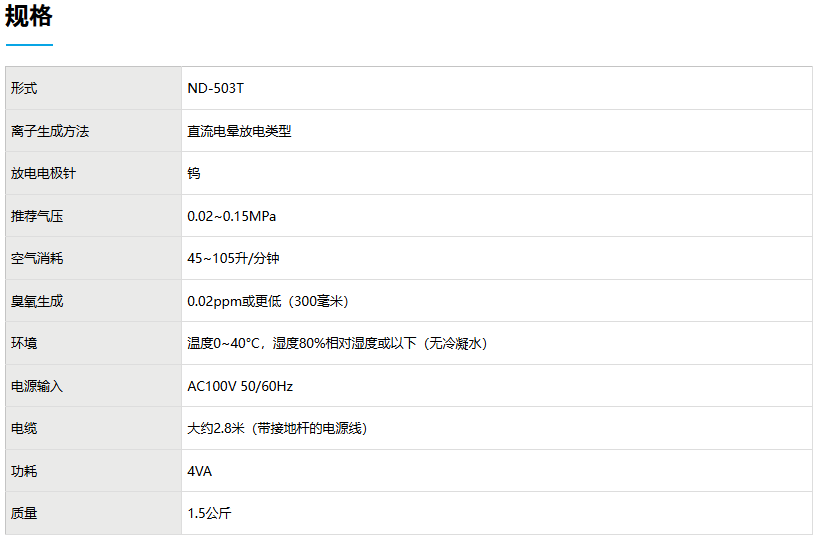
Task: Click the AC100V 50/60Hz value
Action: click(240, 386)
